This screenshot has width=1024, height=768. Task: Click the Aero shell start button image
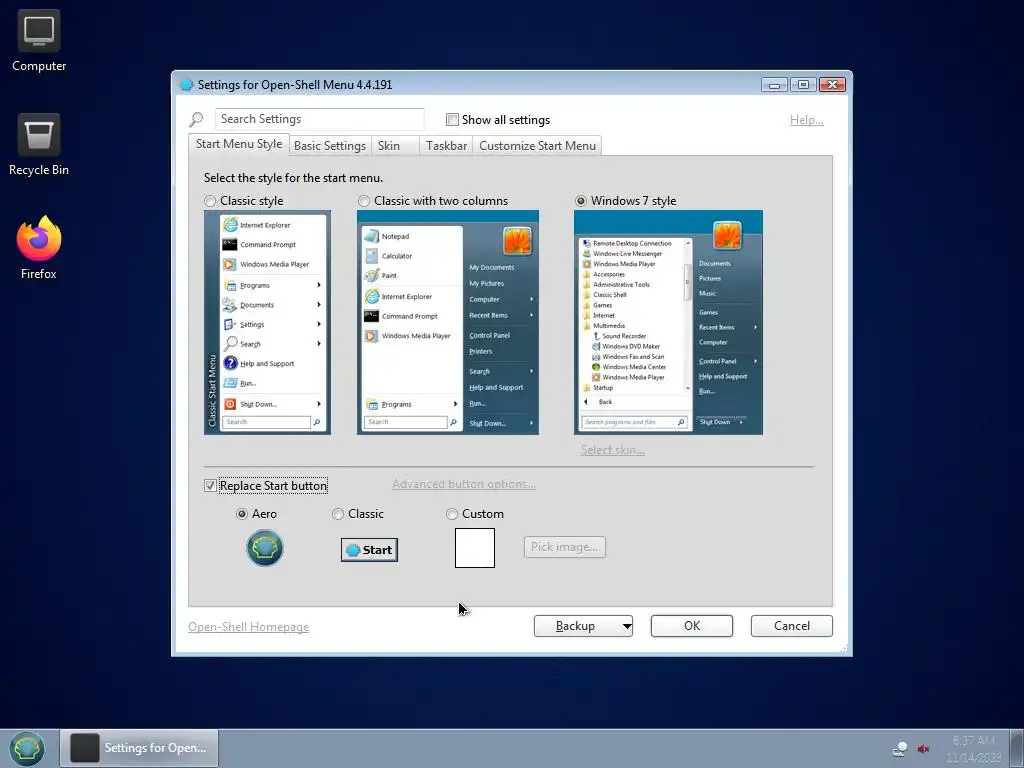tap(264, 548)
